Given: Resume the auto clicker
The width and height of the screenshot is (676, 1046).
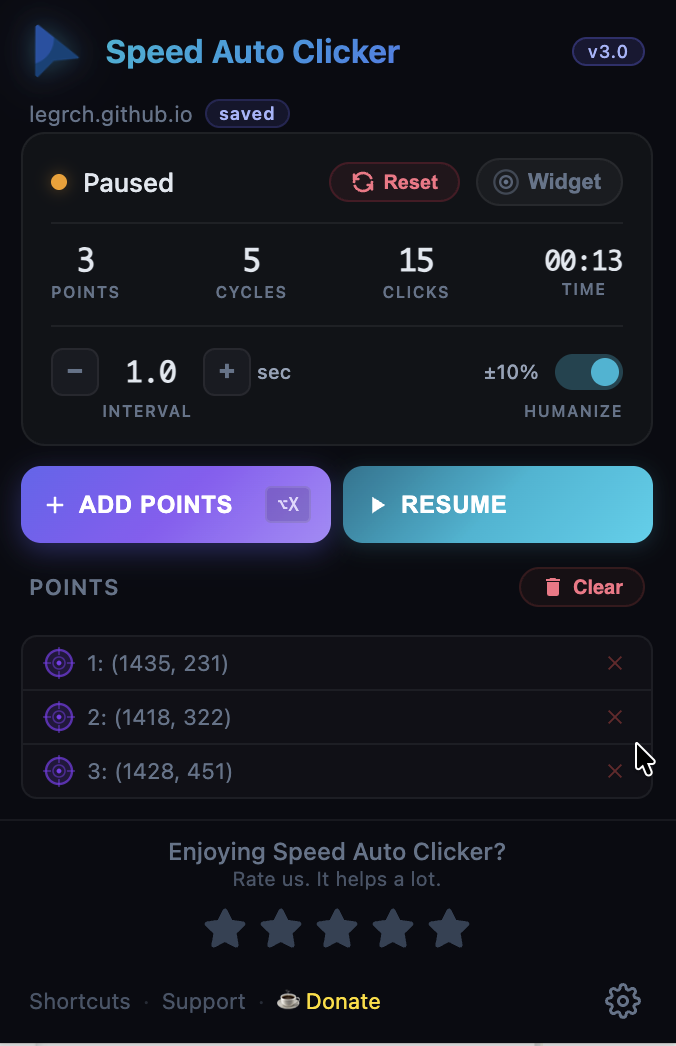Looking at the screenshot, I should (x=497, y=504).
